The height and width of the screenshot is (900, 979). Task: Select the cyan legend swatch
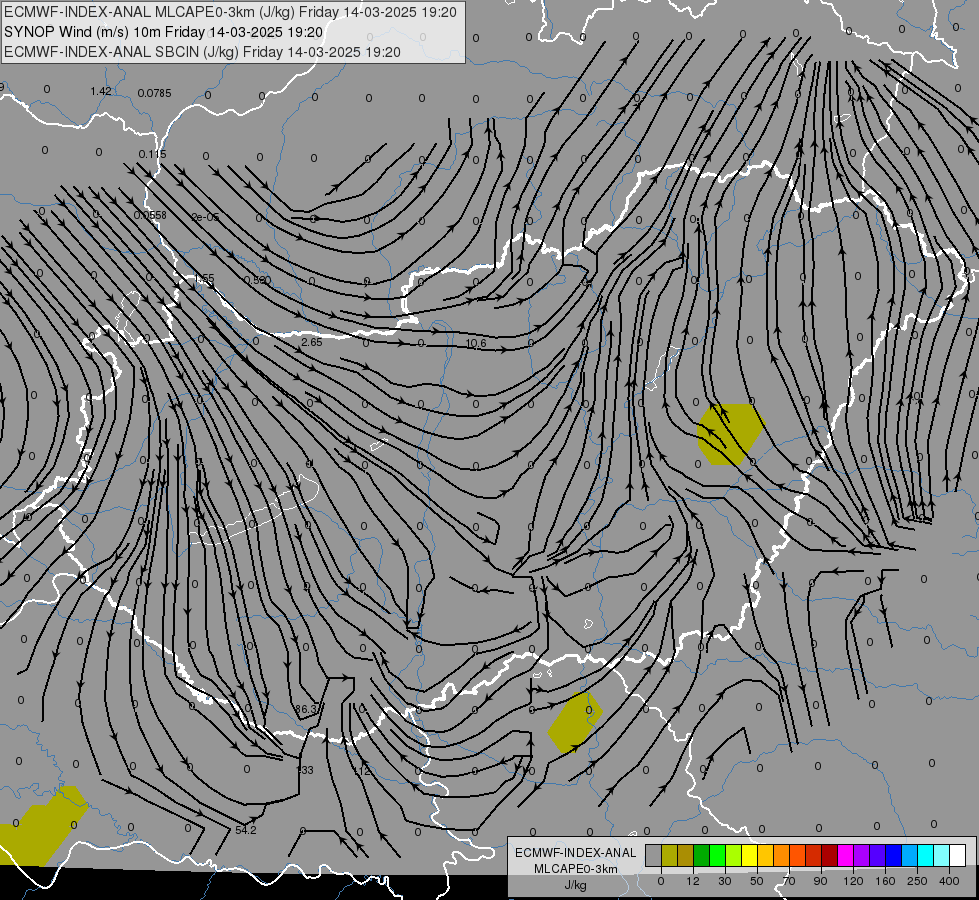pyautogui.click(x=925, y=855)
